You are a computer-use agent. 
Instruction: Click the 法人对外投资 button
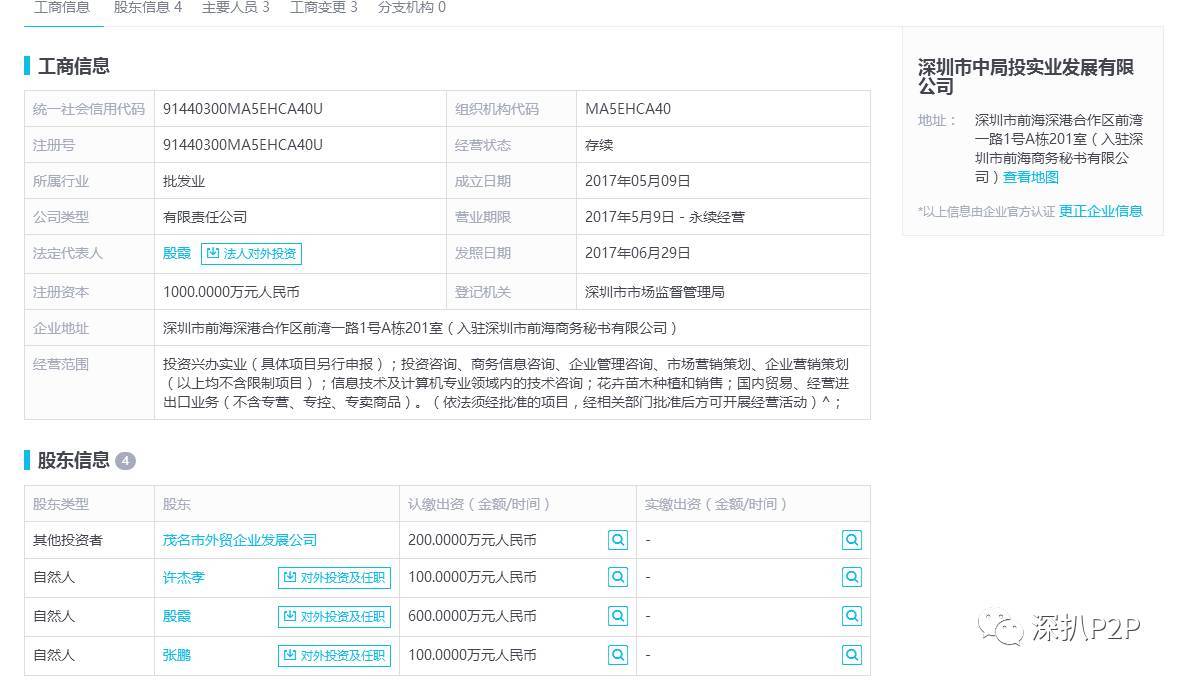(251, 253)
